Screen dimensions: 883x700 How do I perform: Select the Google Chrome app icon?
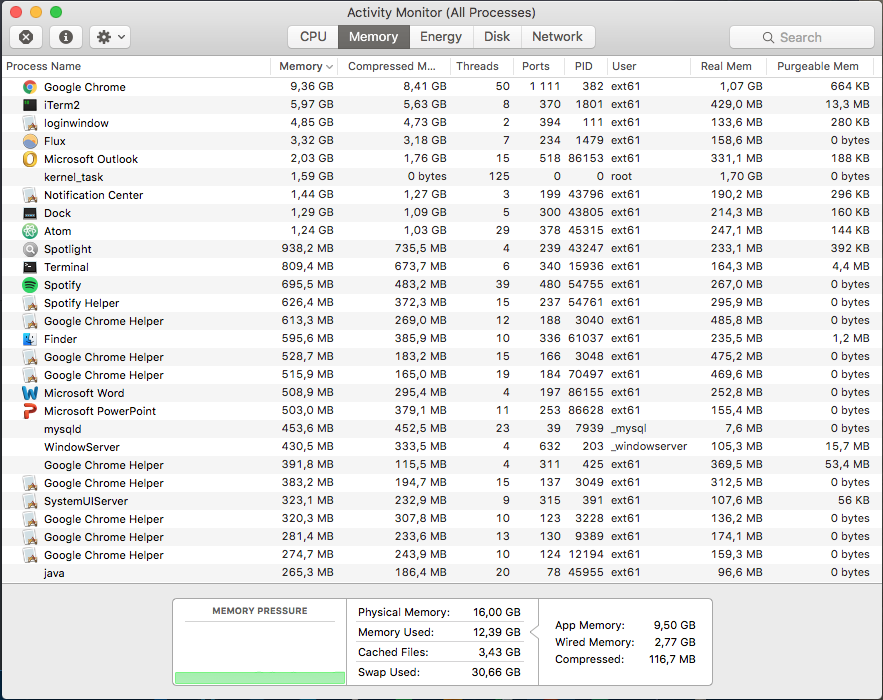(30, 87)
